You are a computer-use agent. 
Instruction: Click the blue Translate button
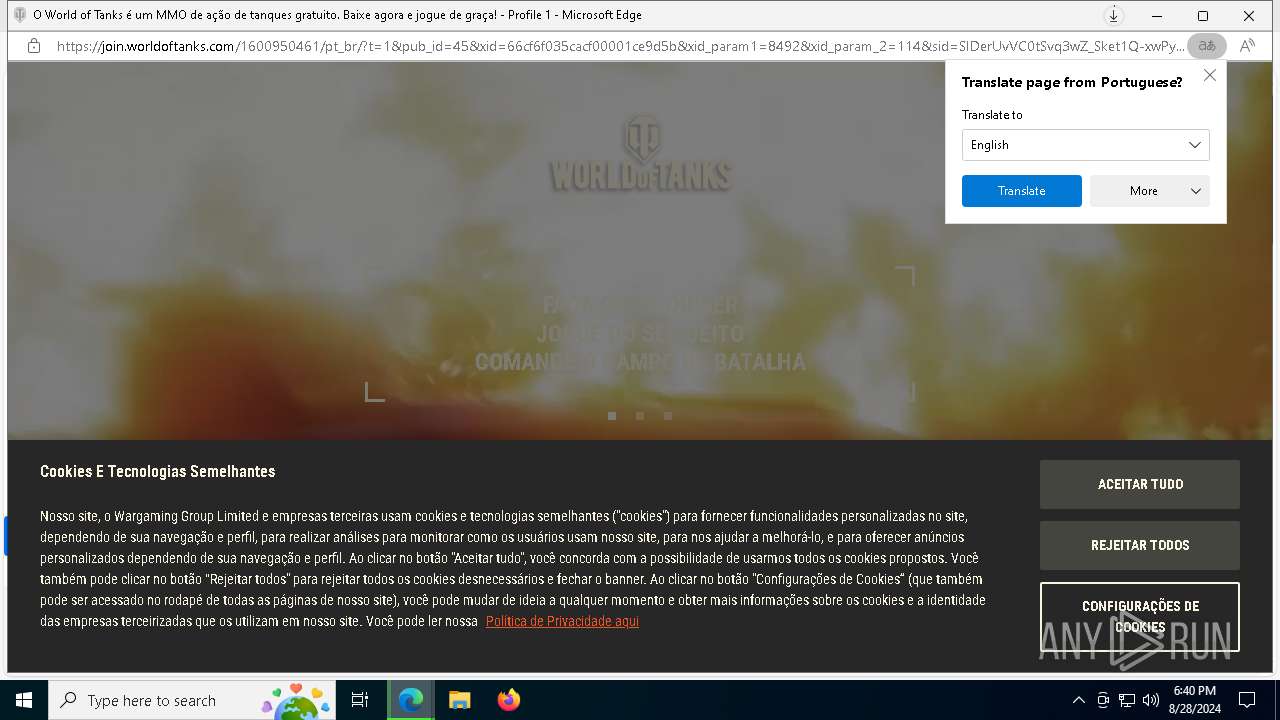click(1021, 191)
